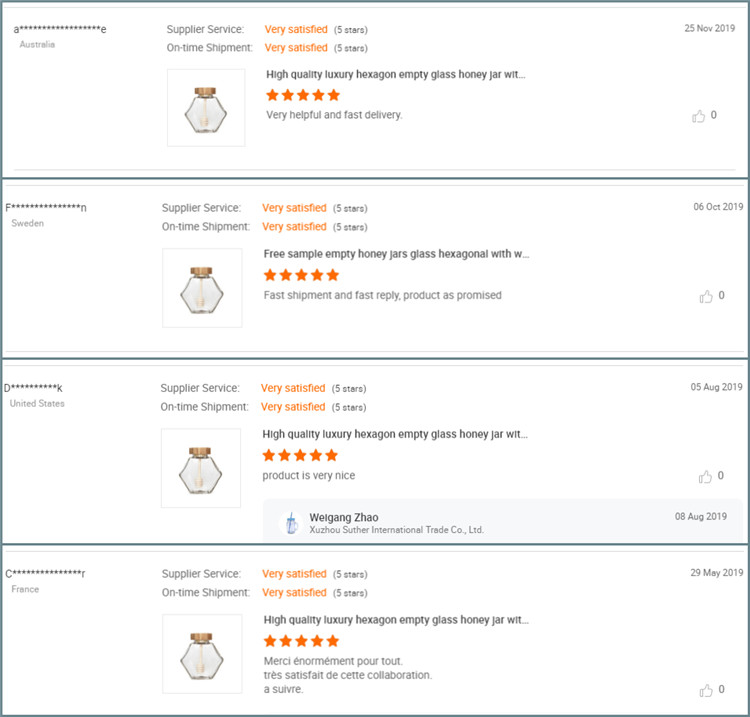
Task: Open honey jar thumbnail in France review
Action: tap(202, 654)
